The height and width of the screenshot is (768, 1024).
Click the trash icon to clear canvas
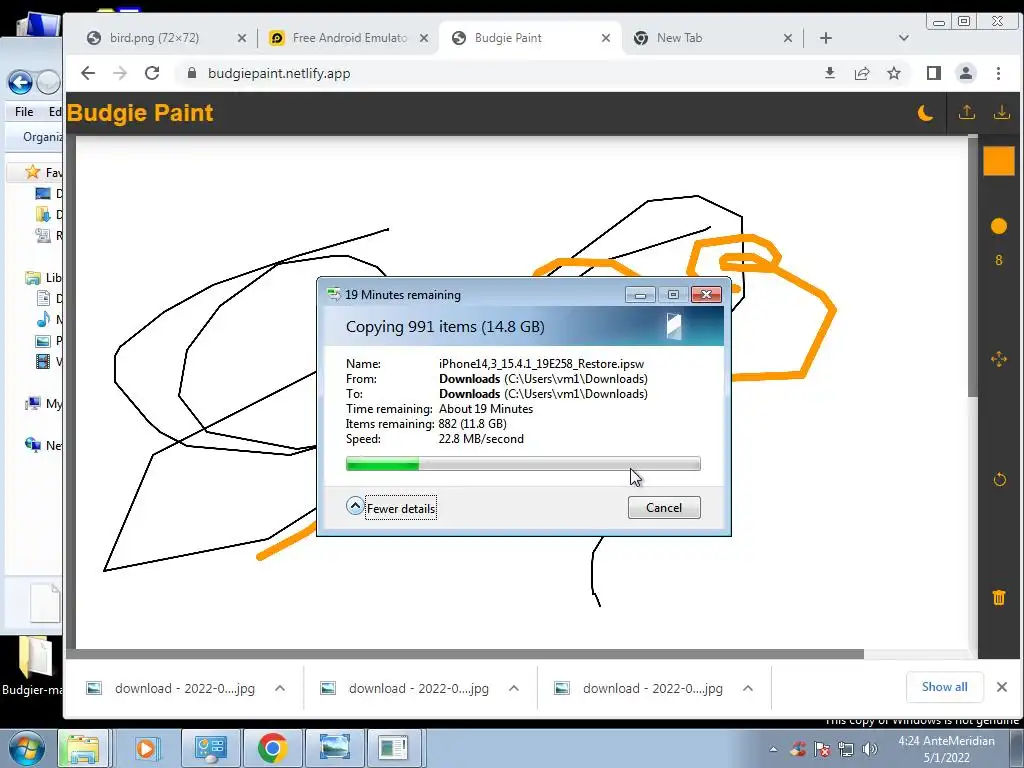[x=999, y=597]
